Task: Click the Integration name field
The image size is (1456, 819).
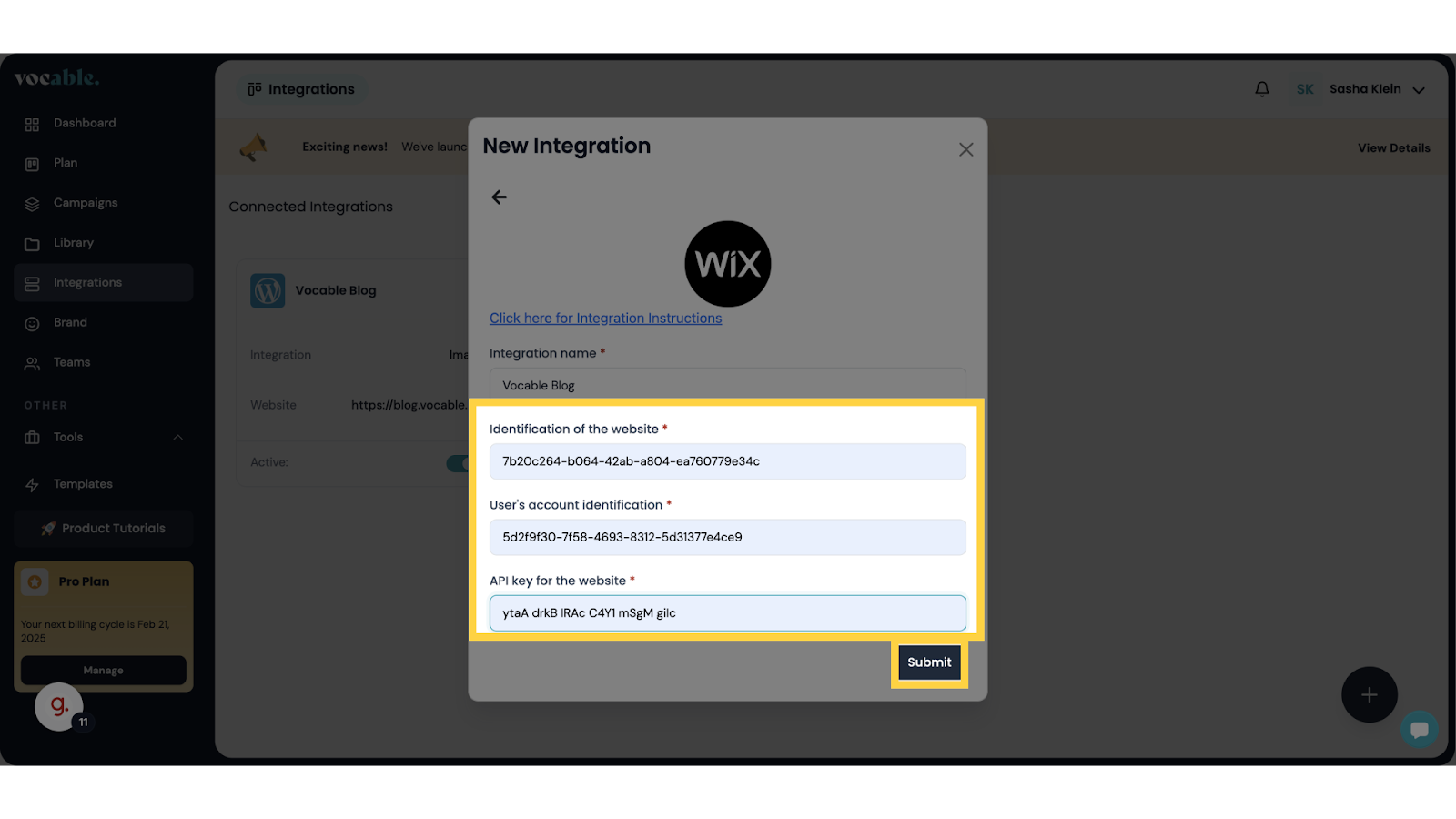Action: (x=728, y=384)
